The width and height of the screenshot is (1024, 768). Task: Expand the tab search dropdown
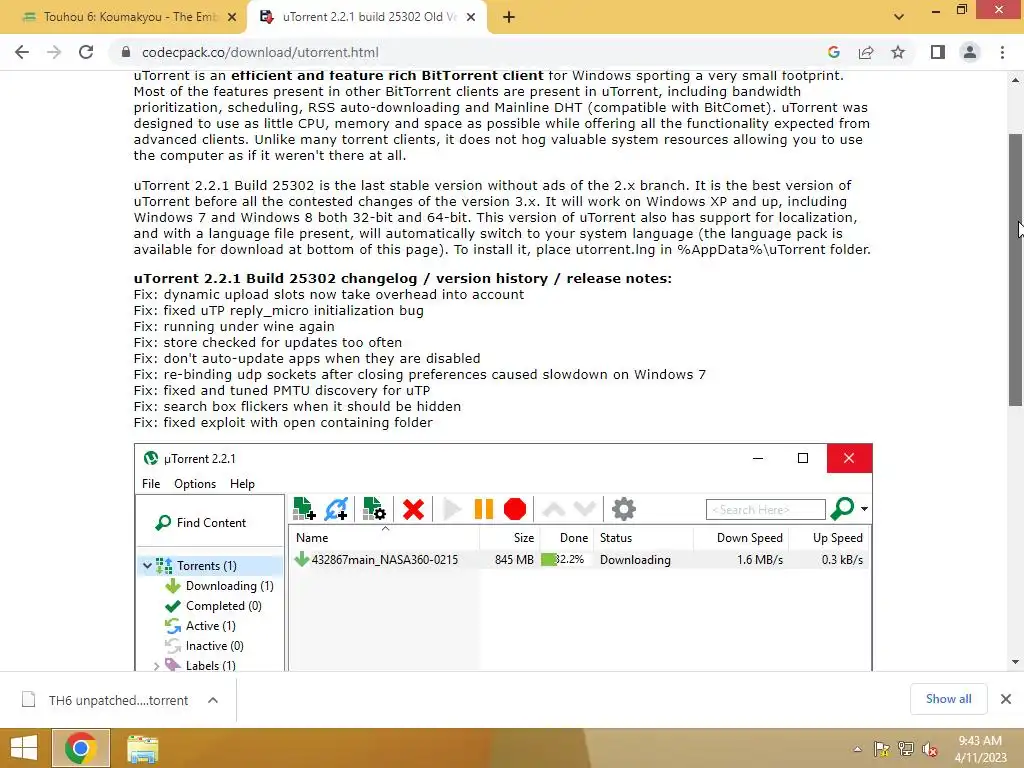899,17
